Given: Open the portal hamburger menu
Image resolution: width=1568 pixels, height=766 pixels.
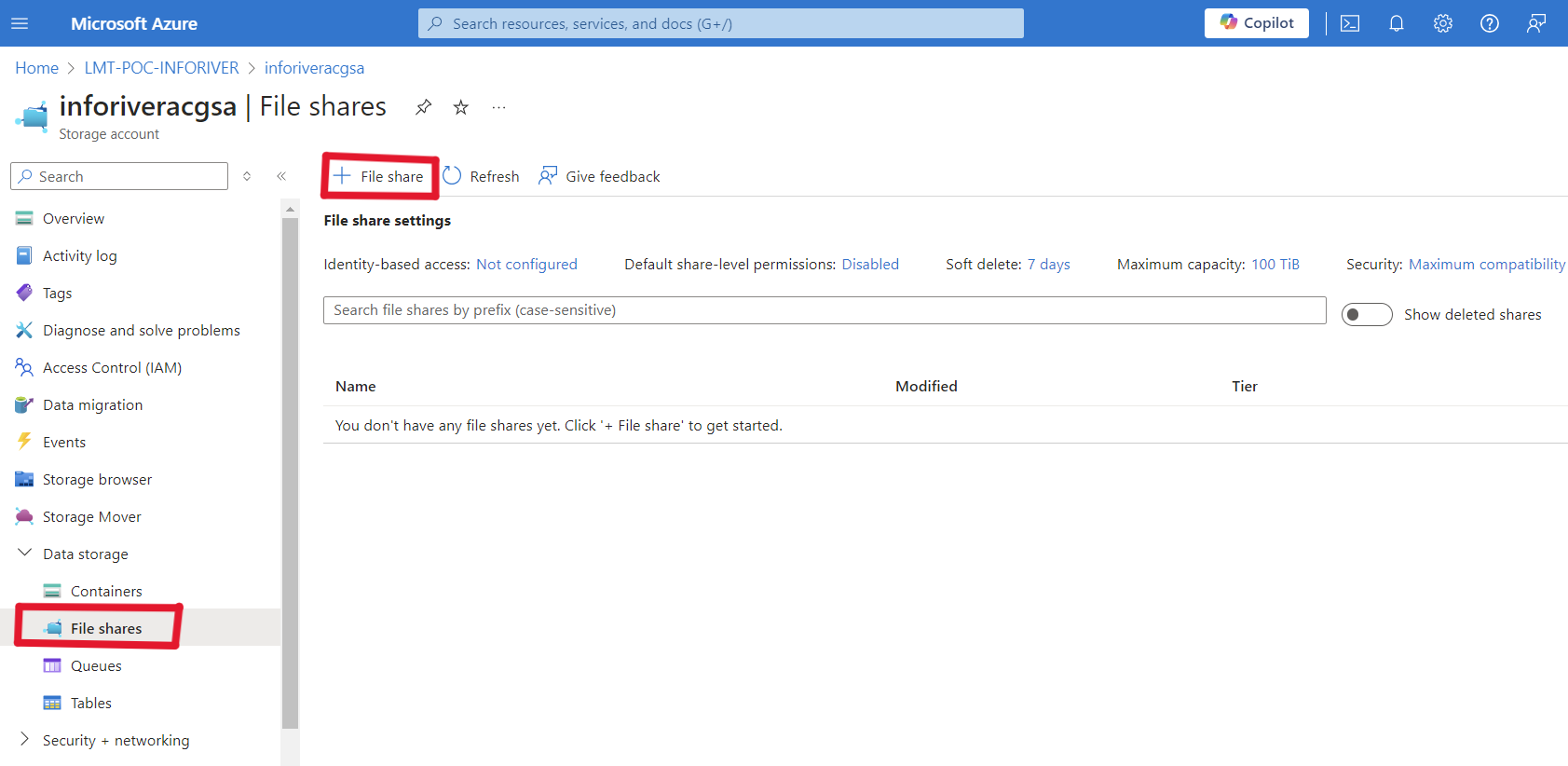Looking at the screenshot, I should click(20, 23).
